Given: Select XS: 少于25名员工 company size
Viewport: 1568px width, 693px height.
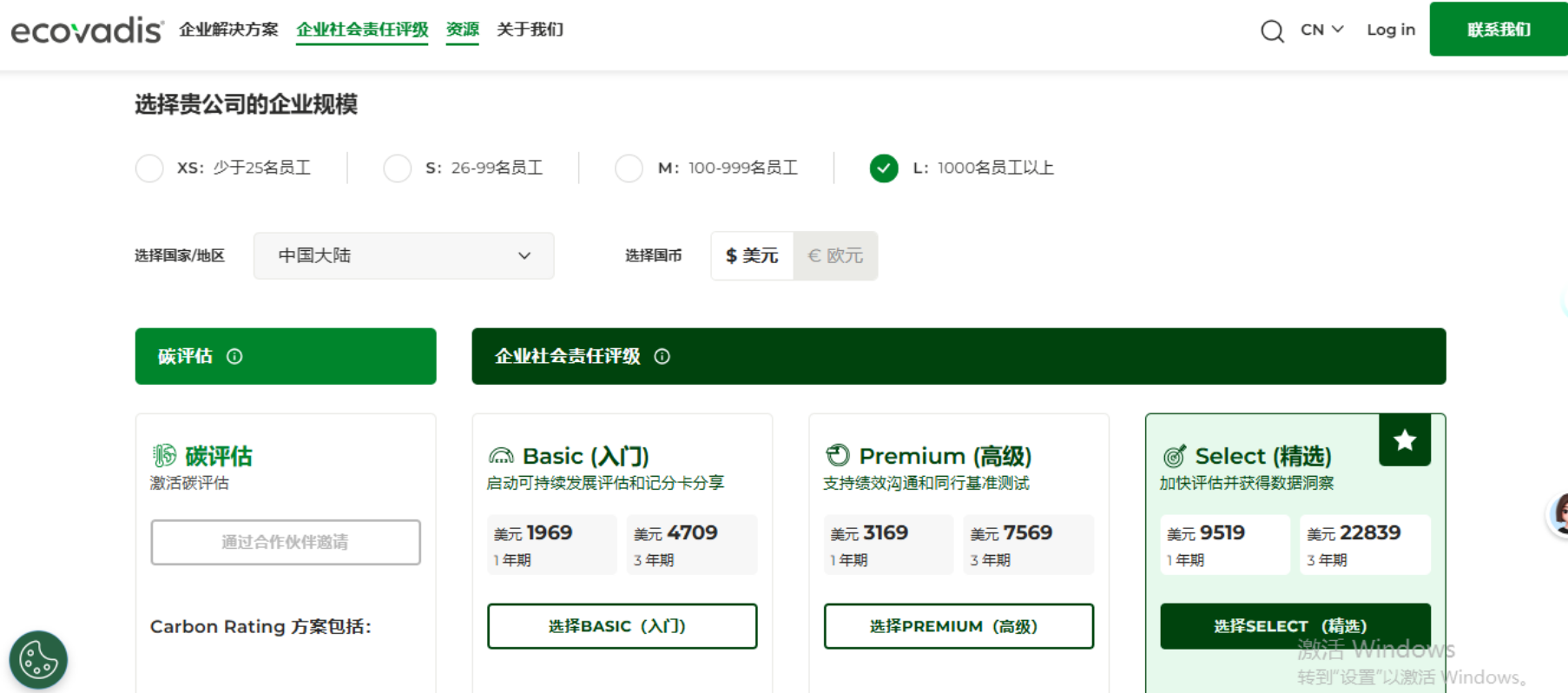Looking at the screenshot, I should (149, 168).
